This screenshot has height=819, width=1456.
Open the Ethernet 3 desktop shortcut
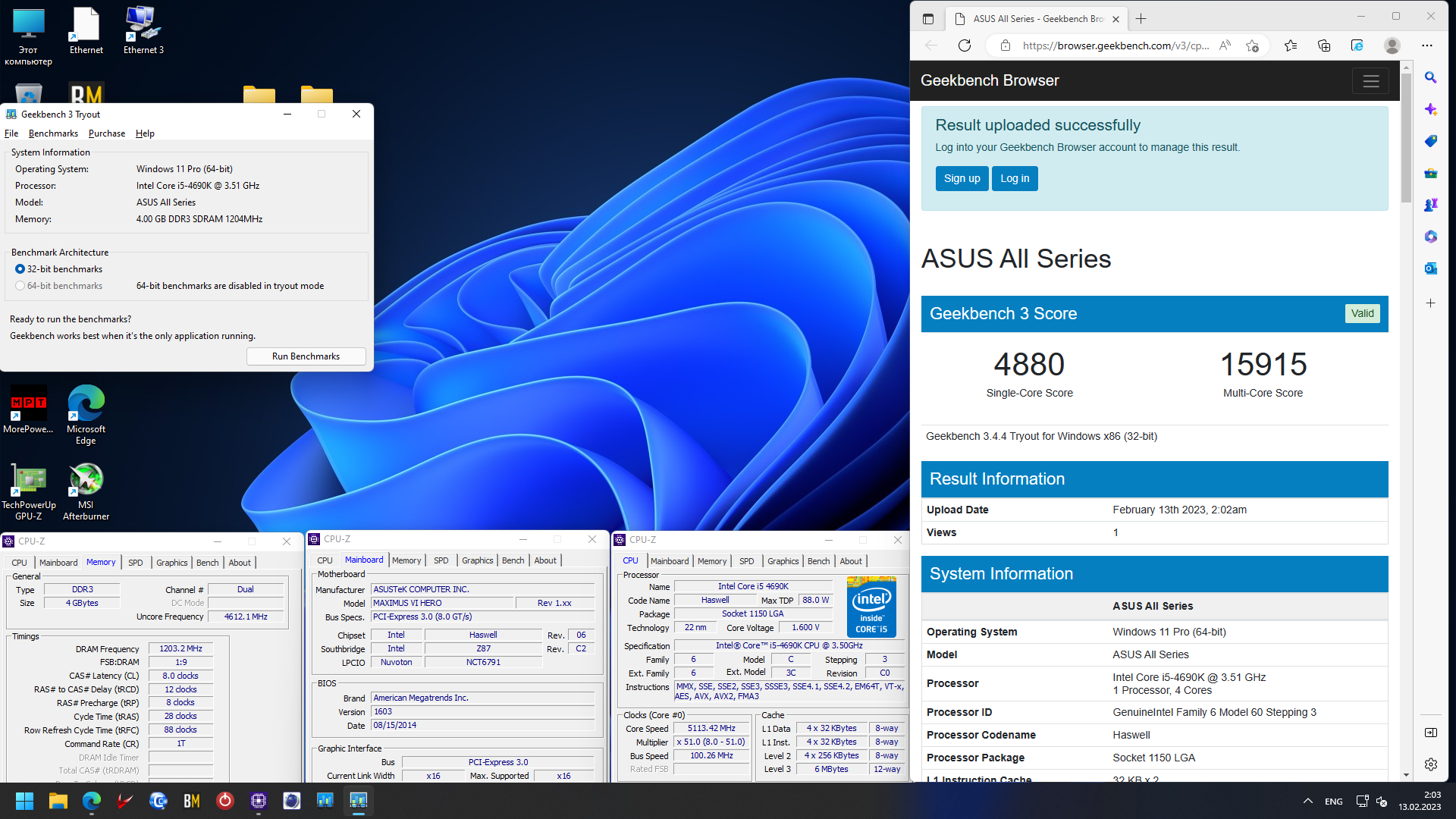click(143, 30)
